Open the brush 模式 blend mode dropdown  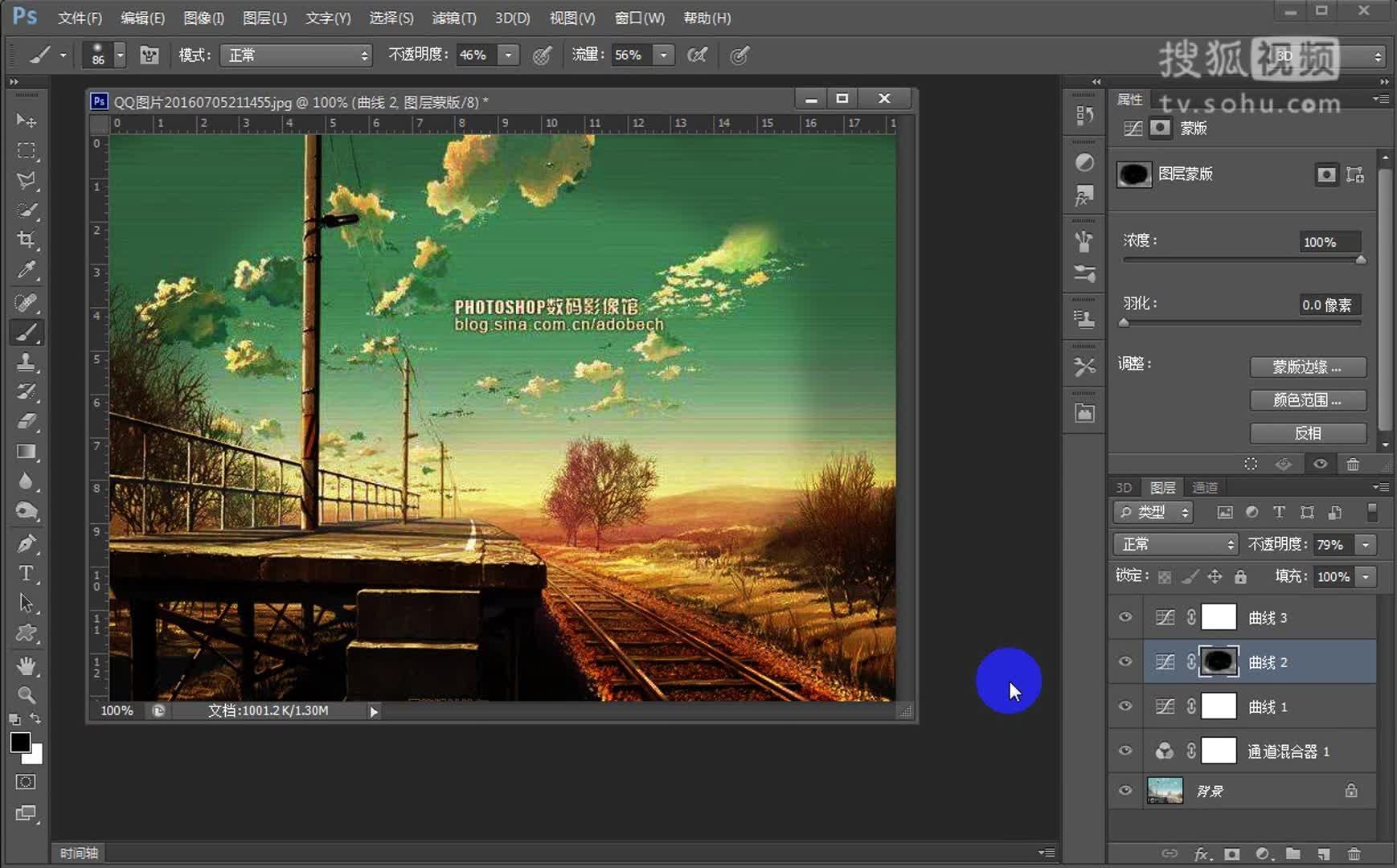click(296, 55)
